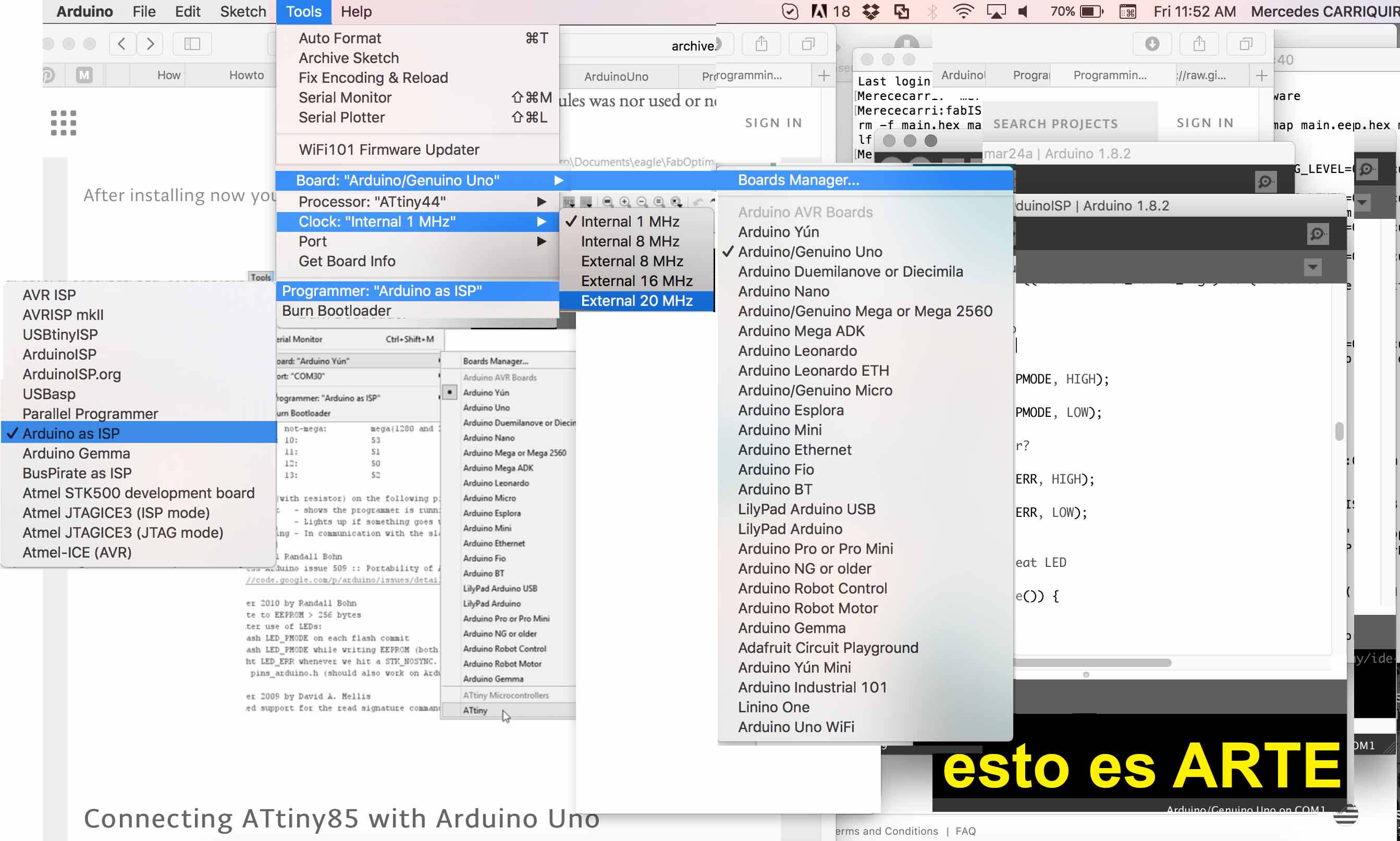Click Eagle zoom-to-fit magnifier icon
1400x841 pixels.
coord(608,202)
